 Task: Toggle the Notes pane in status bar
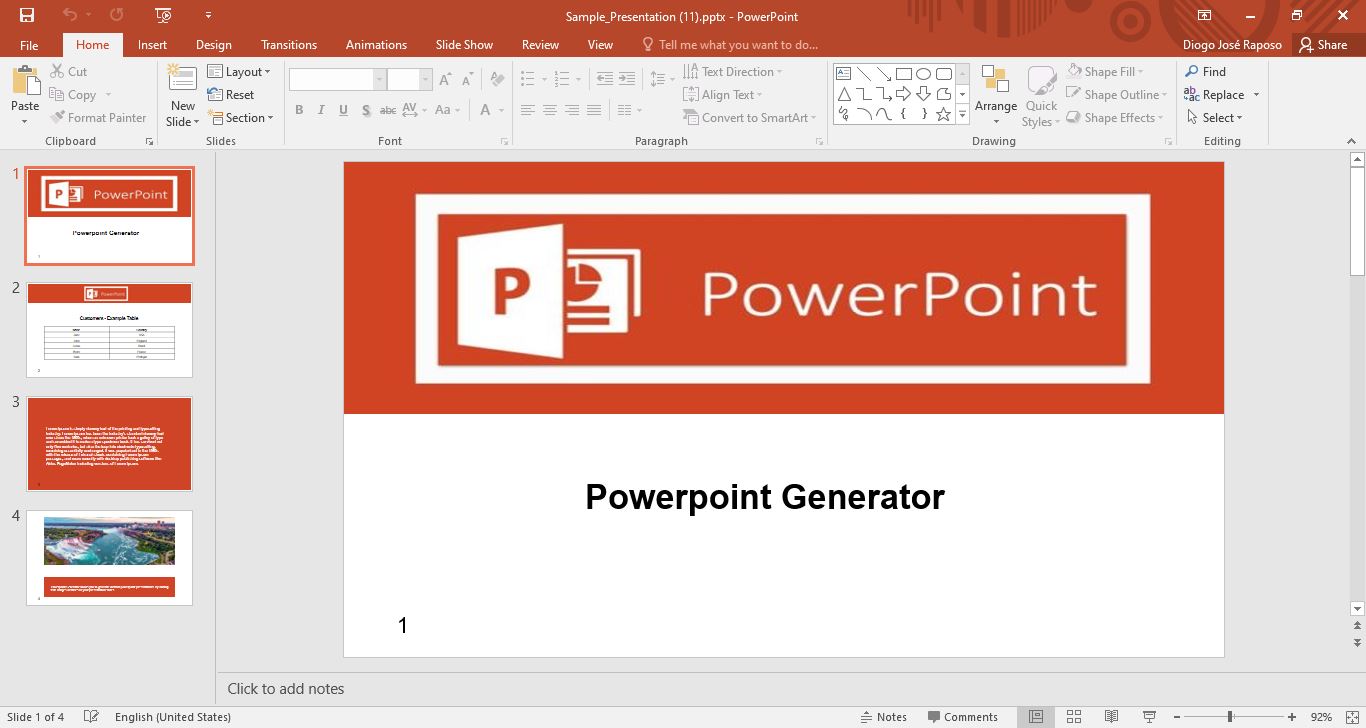(883, 717)
